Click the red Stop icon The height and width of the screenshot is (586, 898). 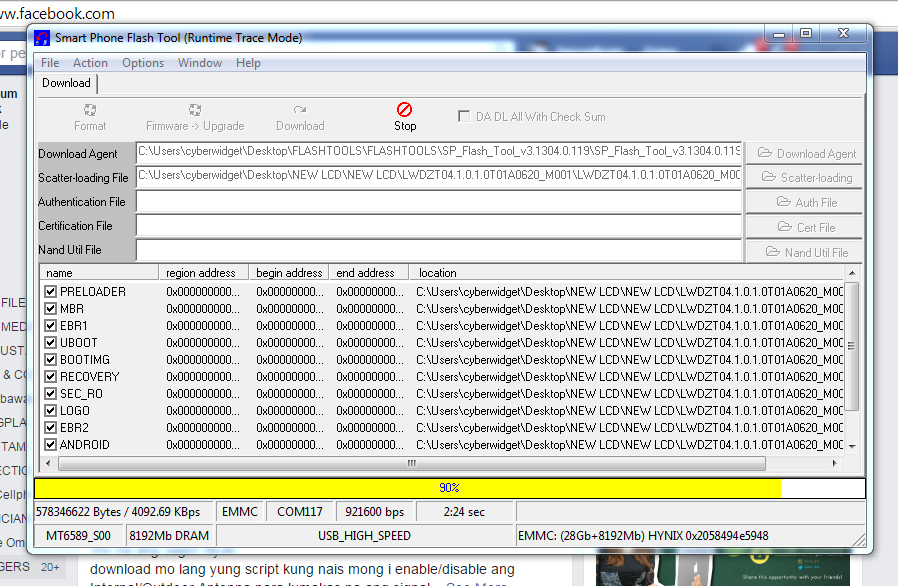(x=404, y=110)
